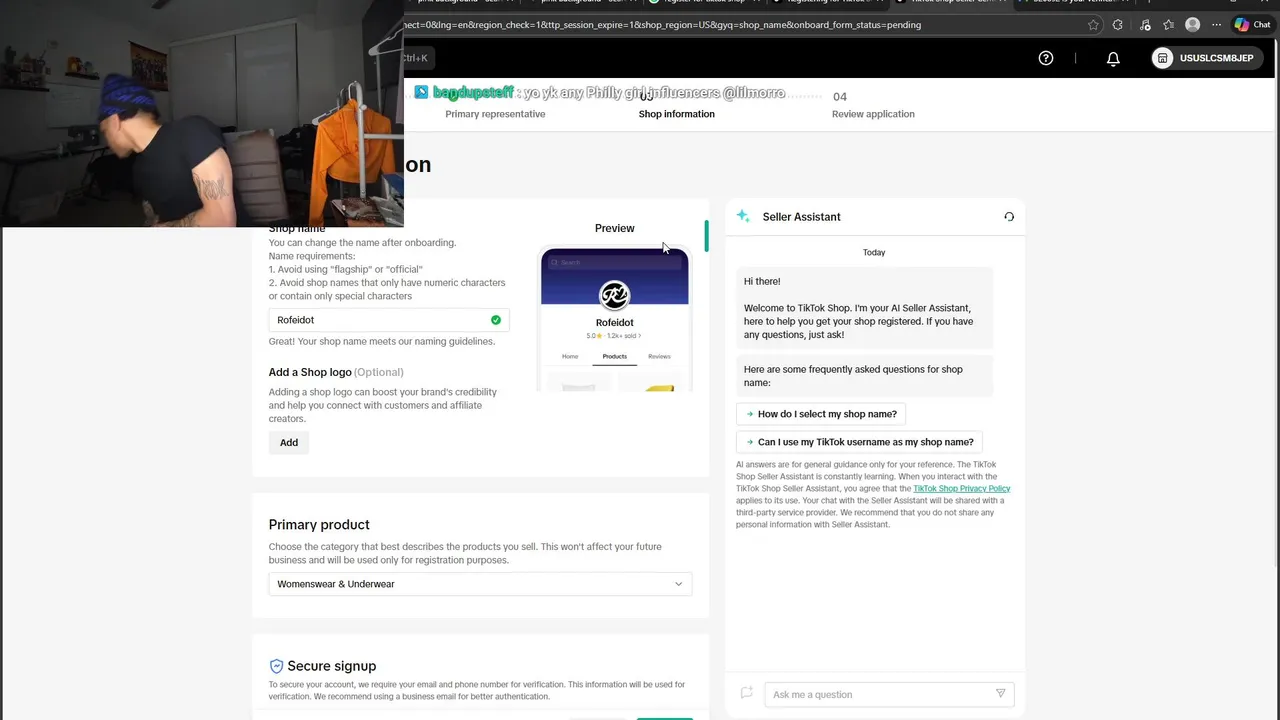
Task: Click the Rofeidot name in preview
Action: coord(614,323)
